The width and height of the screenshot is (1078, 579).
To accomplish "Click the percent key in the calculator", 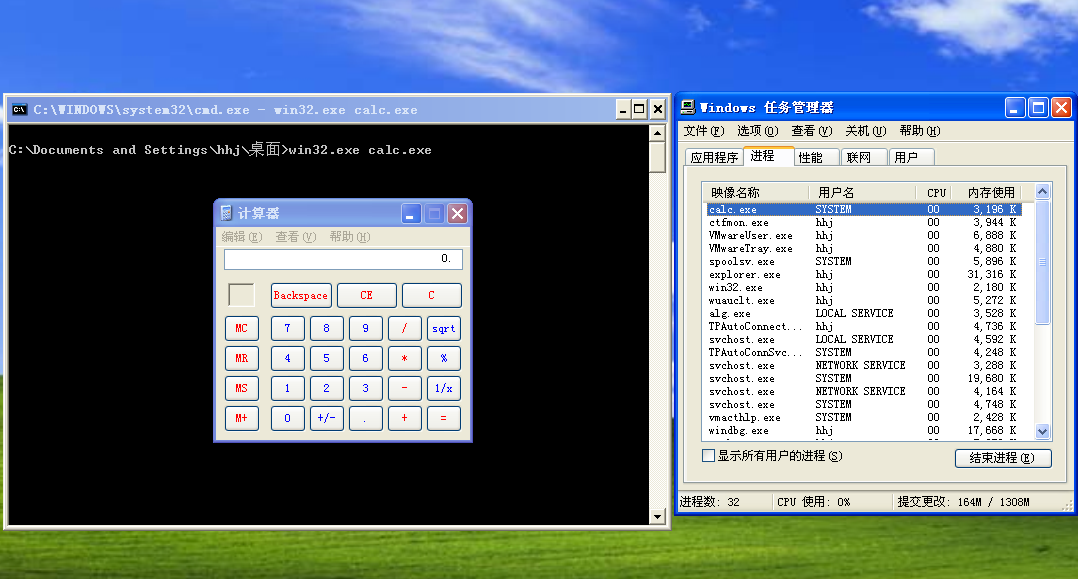I will [x=443, y=358].
